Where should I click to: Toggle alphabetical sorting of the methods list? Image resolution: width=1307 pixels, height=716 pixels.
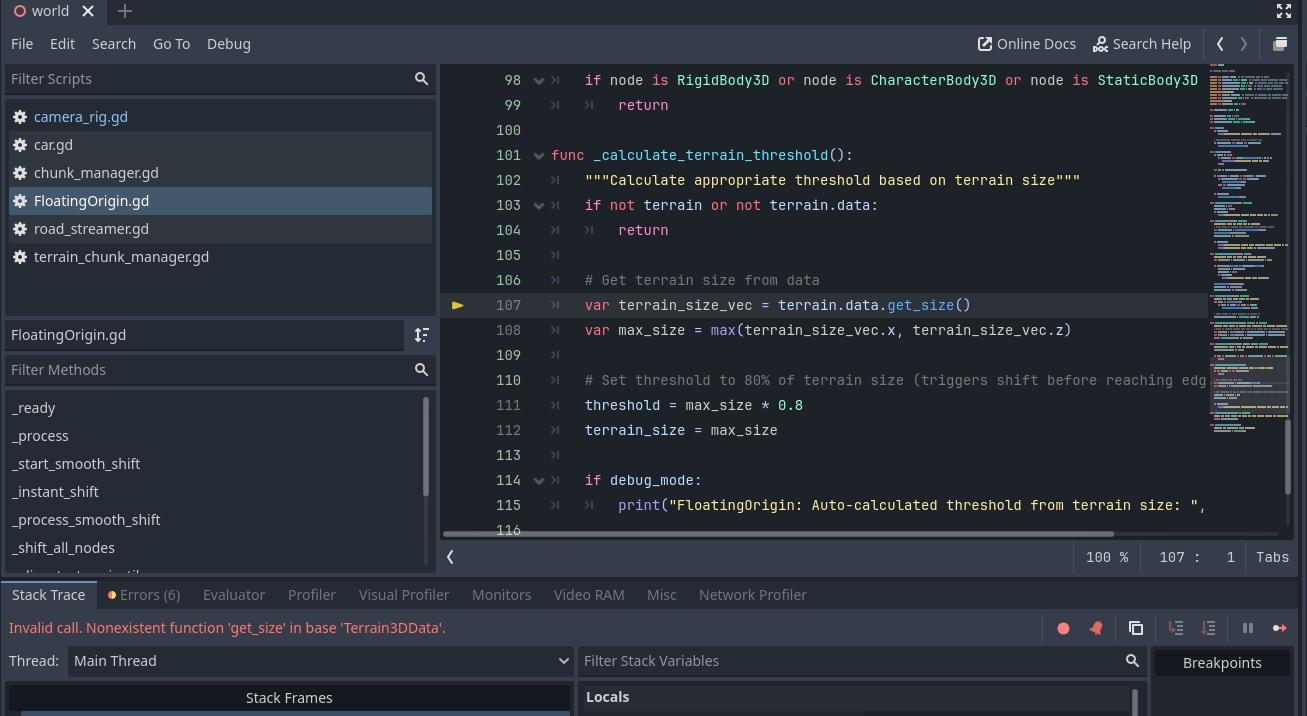(422, 335)
